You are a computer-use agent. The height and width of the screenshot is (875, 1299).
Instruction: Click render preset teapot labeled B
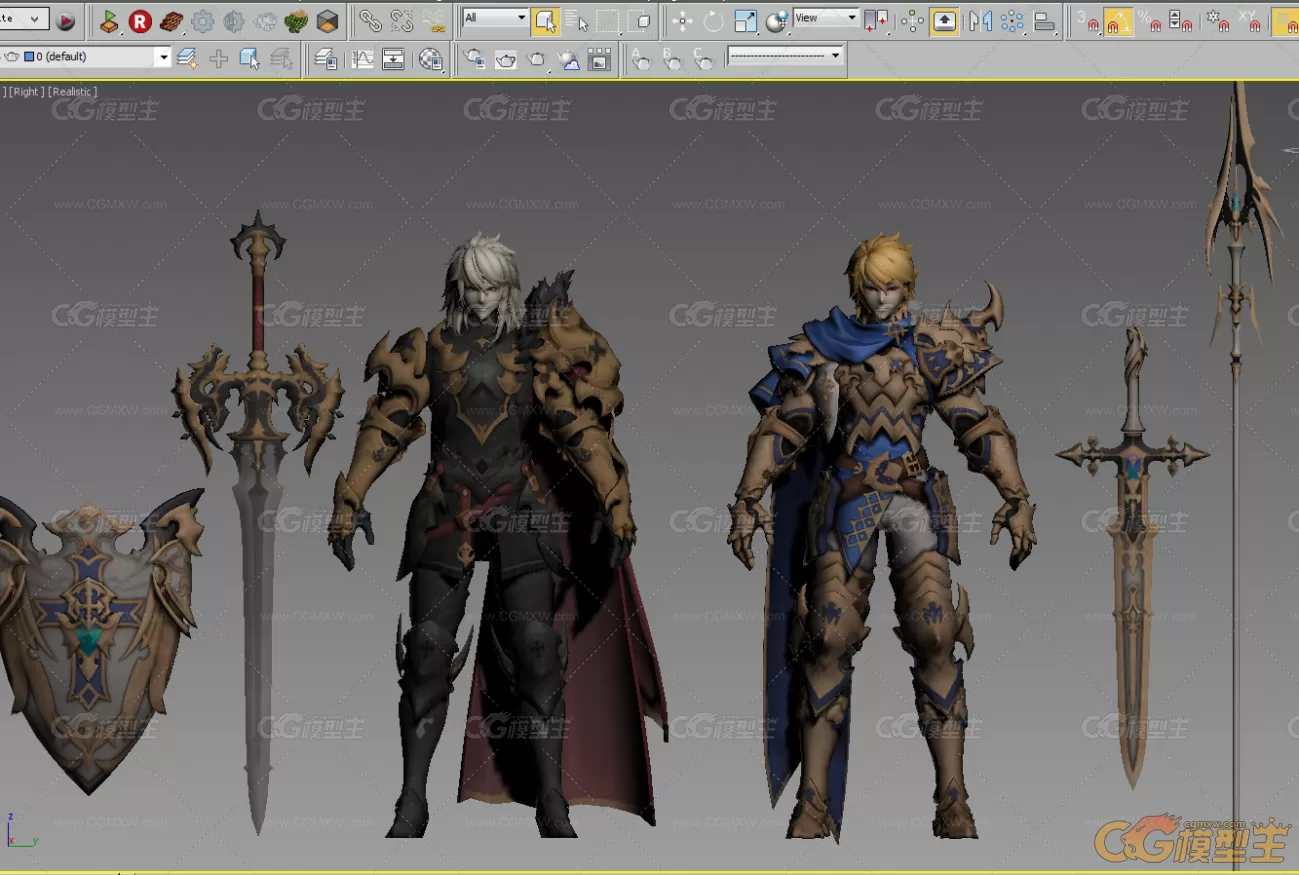pyautogui.click(x=671, y=59)
